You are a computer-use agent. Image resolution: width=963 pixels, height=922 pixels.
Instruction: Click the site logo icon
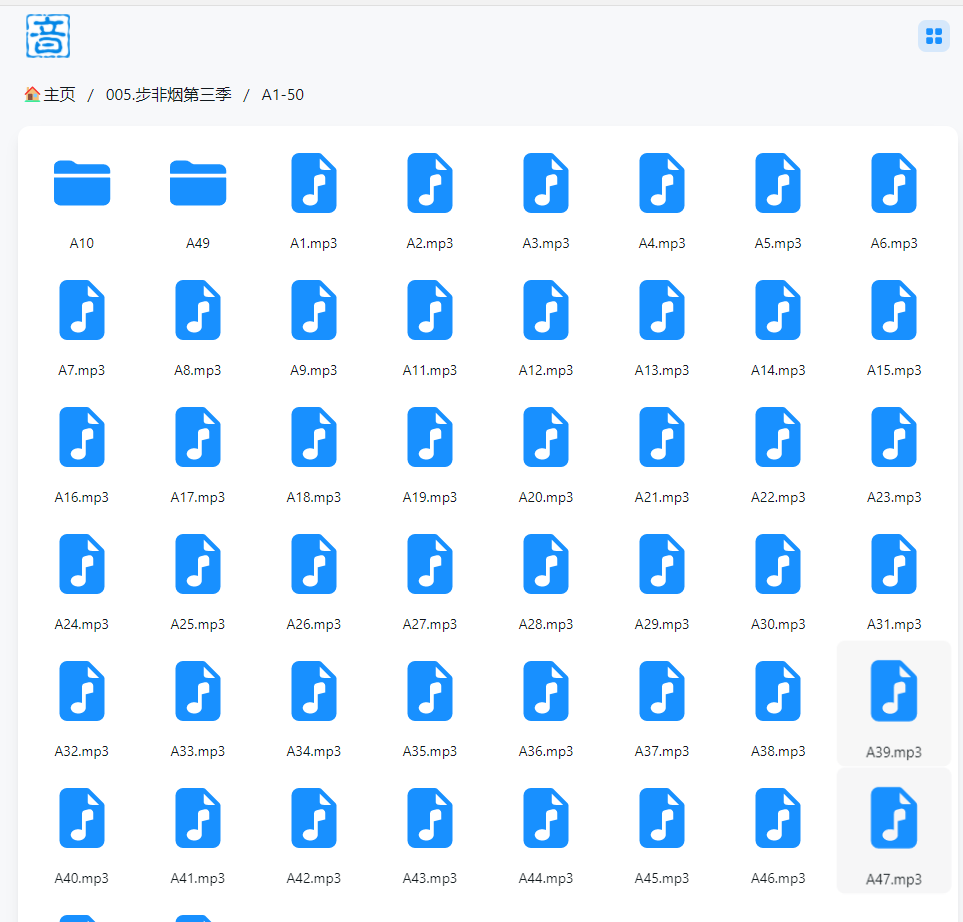[48, 36]
